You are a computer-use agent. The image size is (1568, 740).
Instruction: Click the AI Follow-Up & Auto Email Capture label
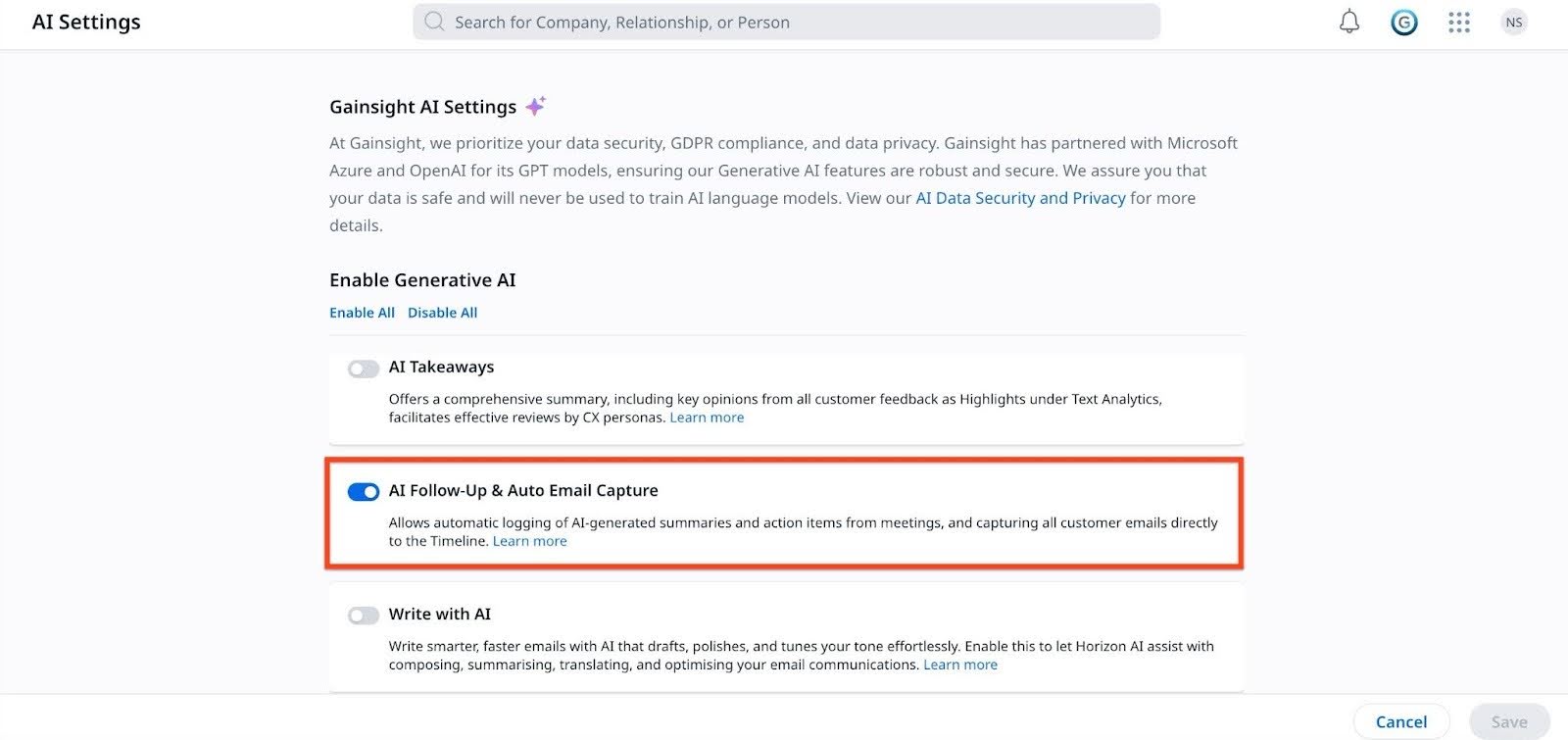[523, 490]
